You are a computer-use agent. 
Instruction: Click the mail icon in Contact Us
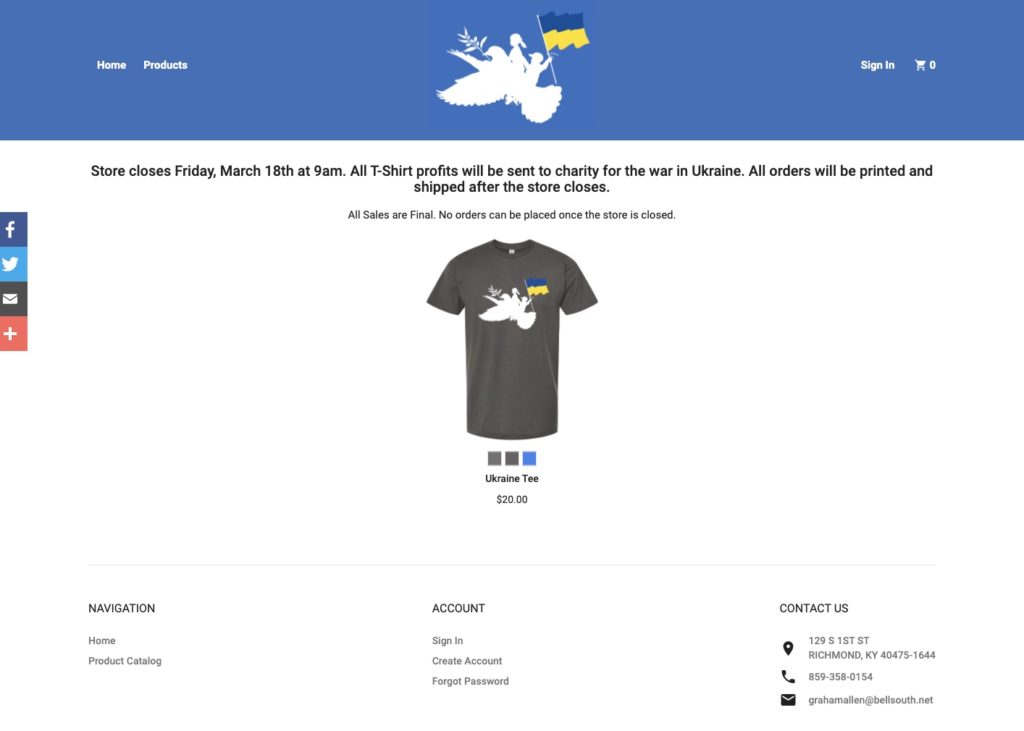coord(788,700)
